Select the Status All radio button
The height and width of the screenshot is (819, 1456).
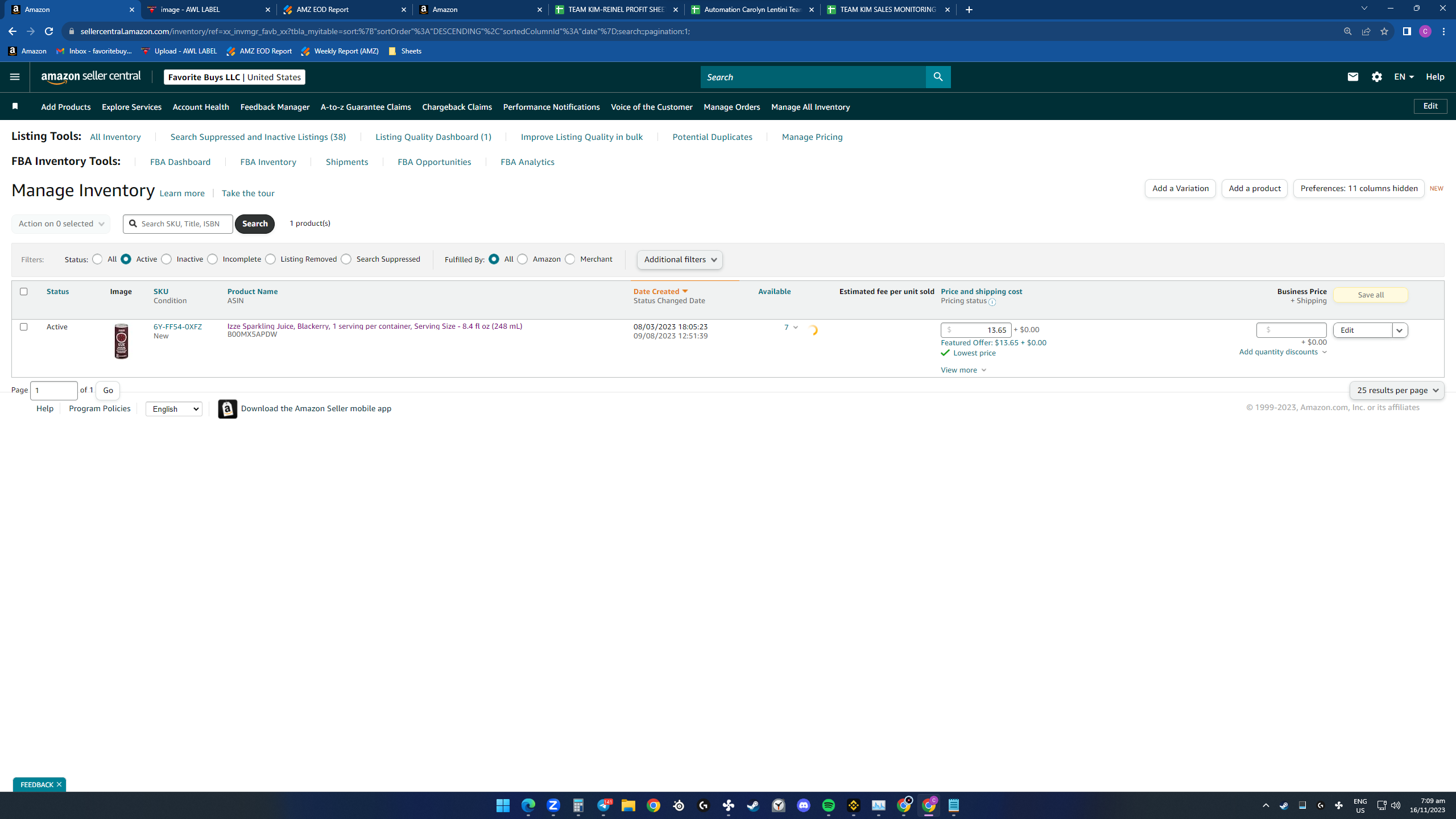coord(97,259)
